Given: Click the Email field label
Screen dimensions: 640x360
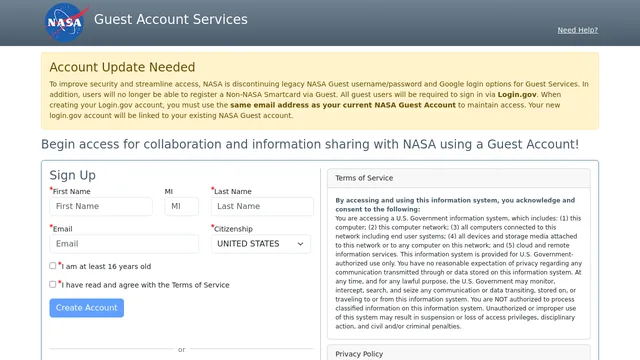Looking at the screenshot, I should point(62,229).
